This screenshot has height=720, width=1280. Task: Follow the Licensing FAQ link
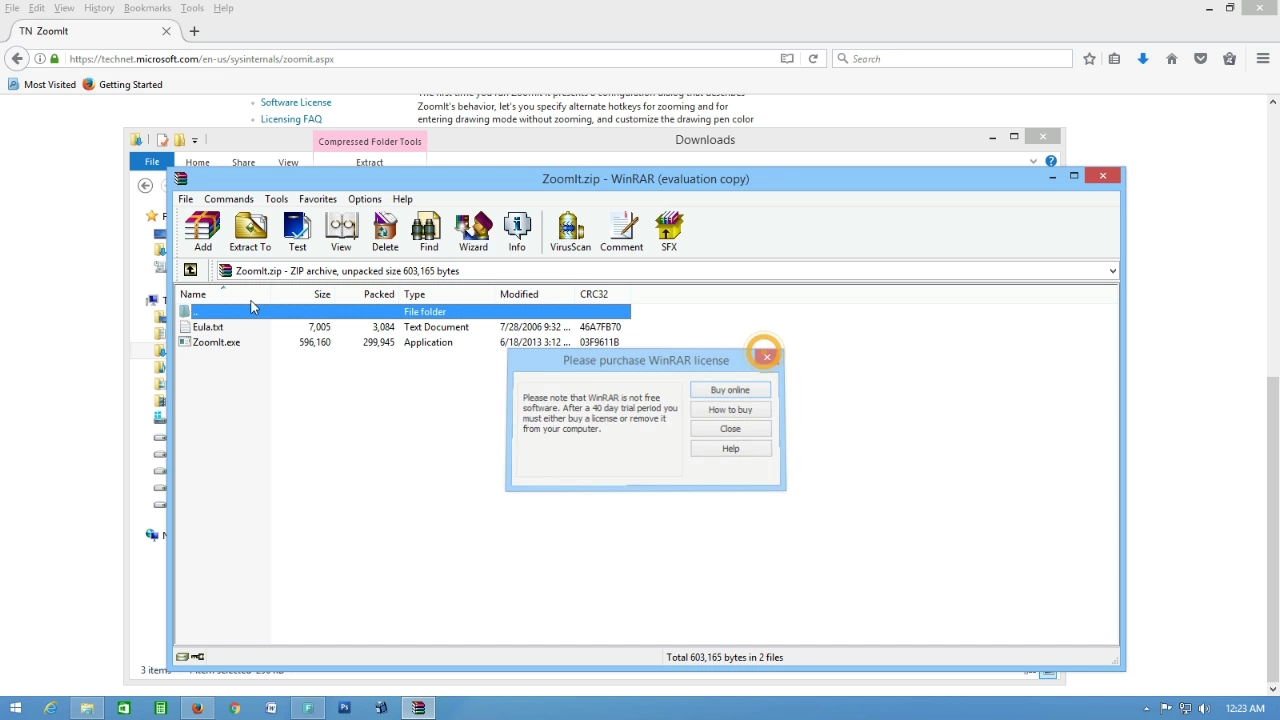tap(291, 119)
